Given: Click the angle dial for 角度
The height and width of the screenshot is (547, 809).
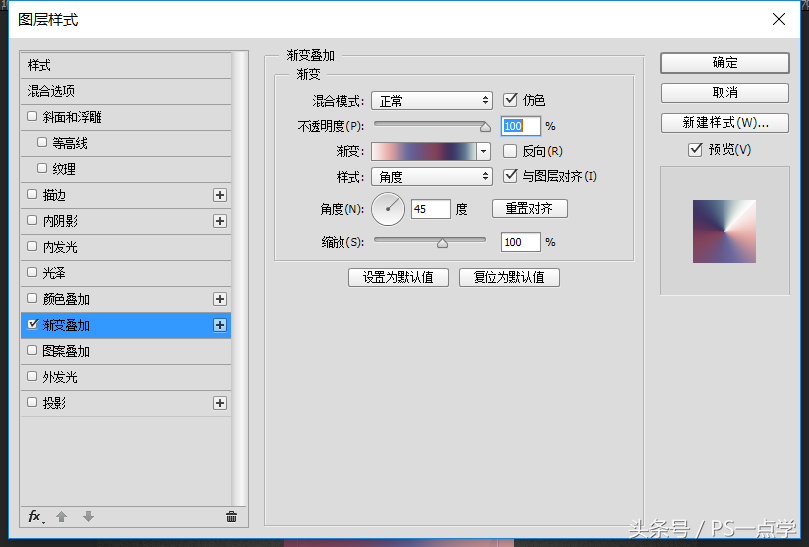Looking at the screenshot, I should pyautogui.click(x=388, y=209).
